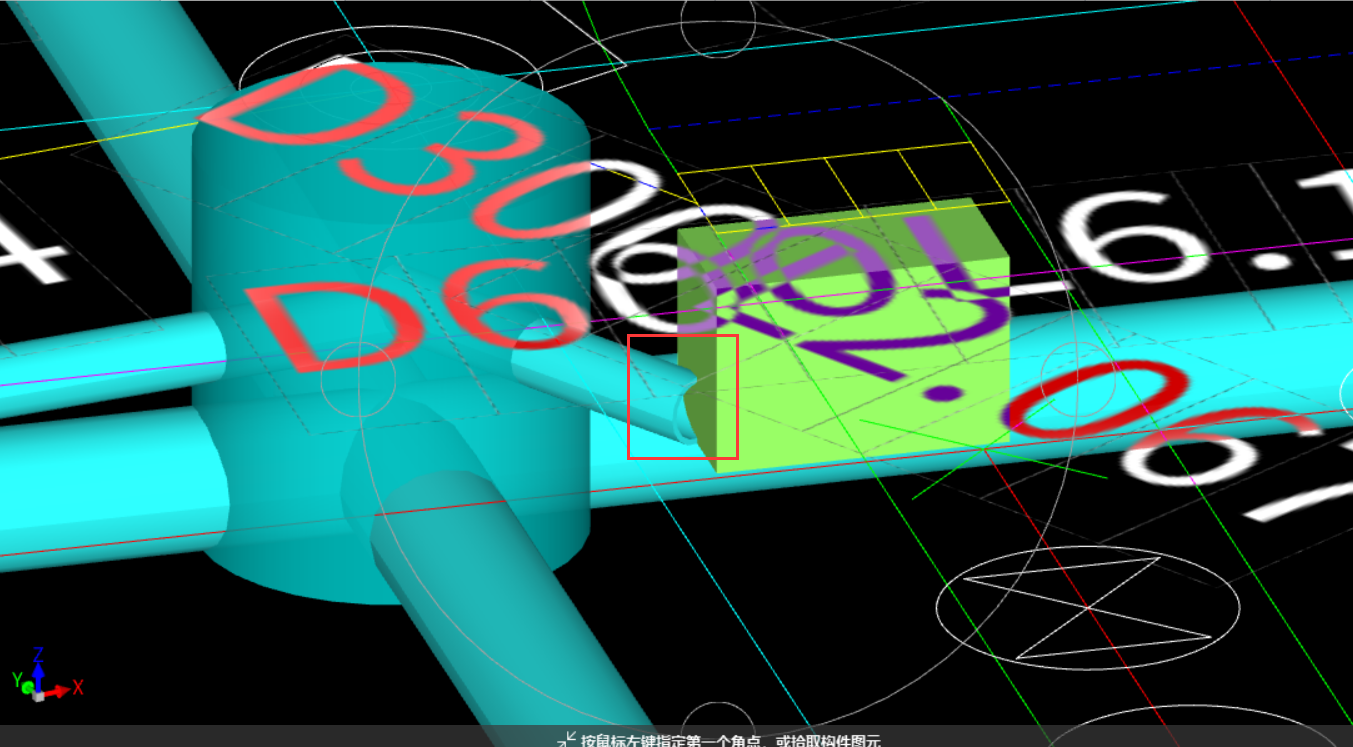Click the status bar prompt '按鼠标左键指定第一个角点'

(672, 741)
